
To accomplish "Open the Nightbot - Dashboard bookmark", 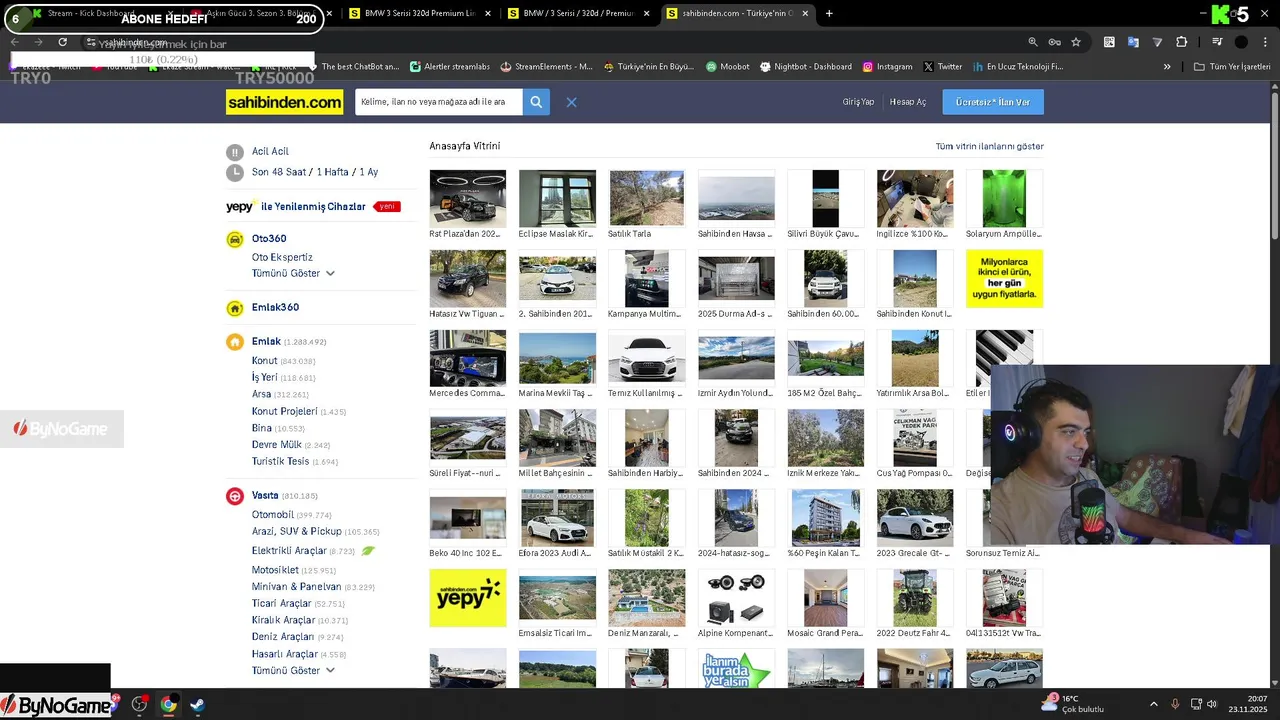I will pos(805,67).
